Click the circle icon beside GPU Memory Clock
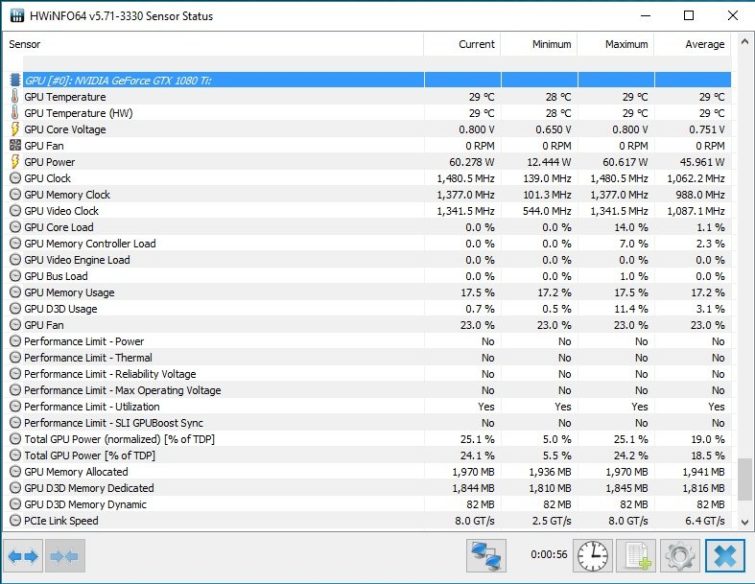Screen dimensions: 755x584 point(15,195)
